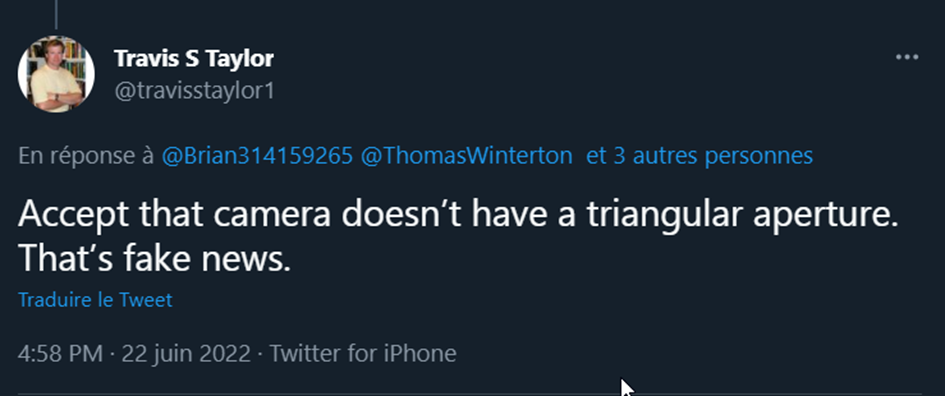Click the date '22 juin 2022'

click(186, 353)
